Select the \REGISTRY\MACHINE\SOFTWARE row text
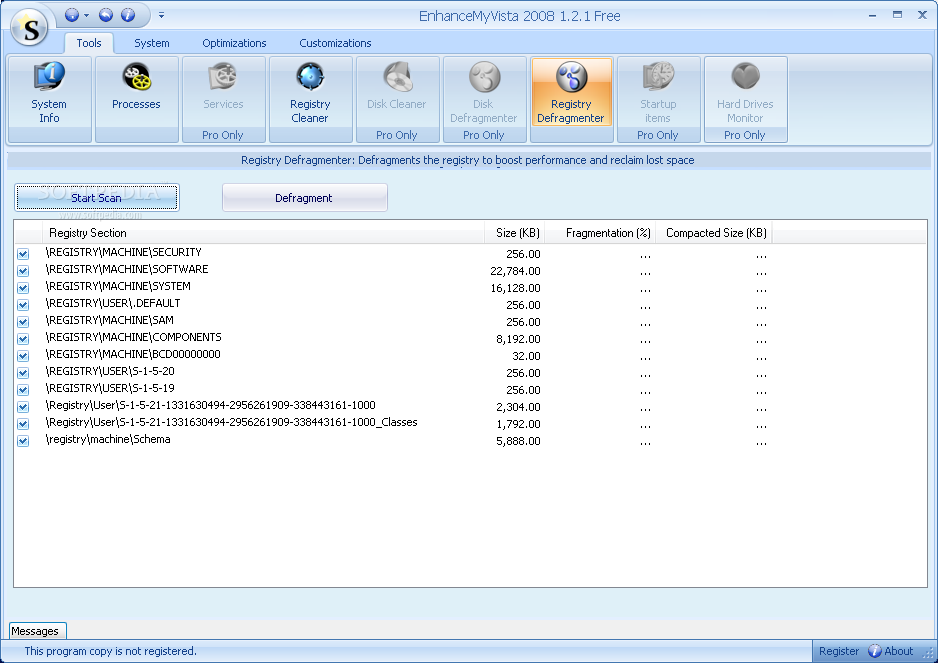 pos(127,269)
